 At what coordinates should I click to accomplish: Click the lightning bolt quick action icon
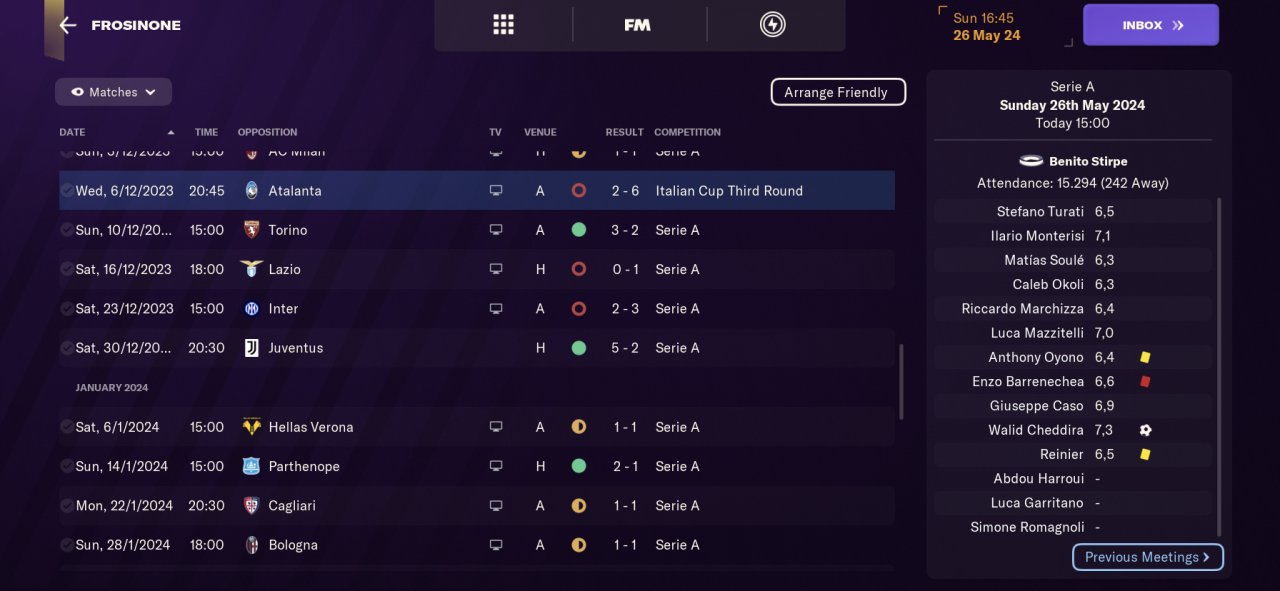coord(773,25)
